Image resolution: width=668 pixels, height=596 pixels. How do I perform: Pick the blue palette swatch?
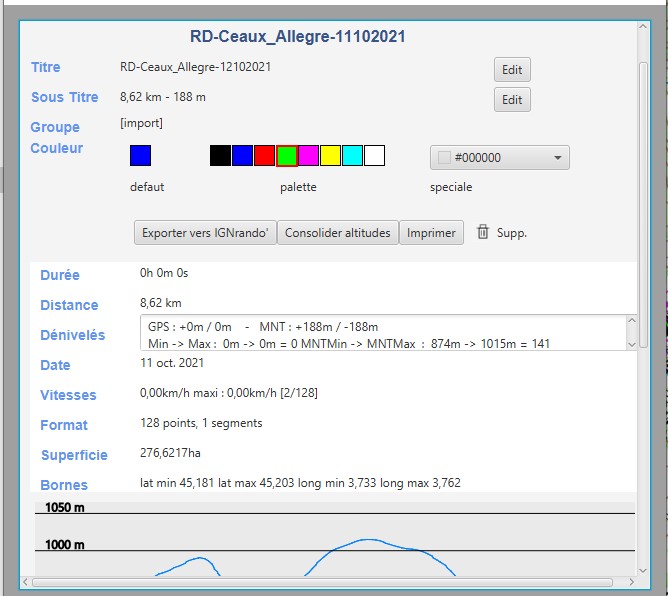point(242,156)
